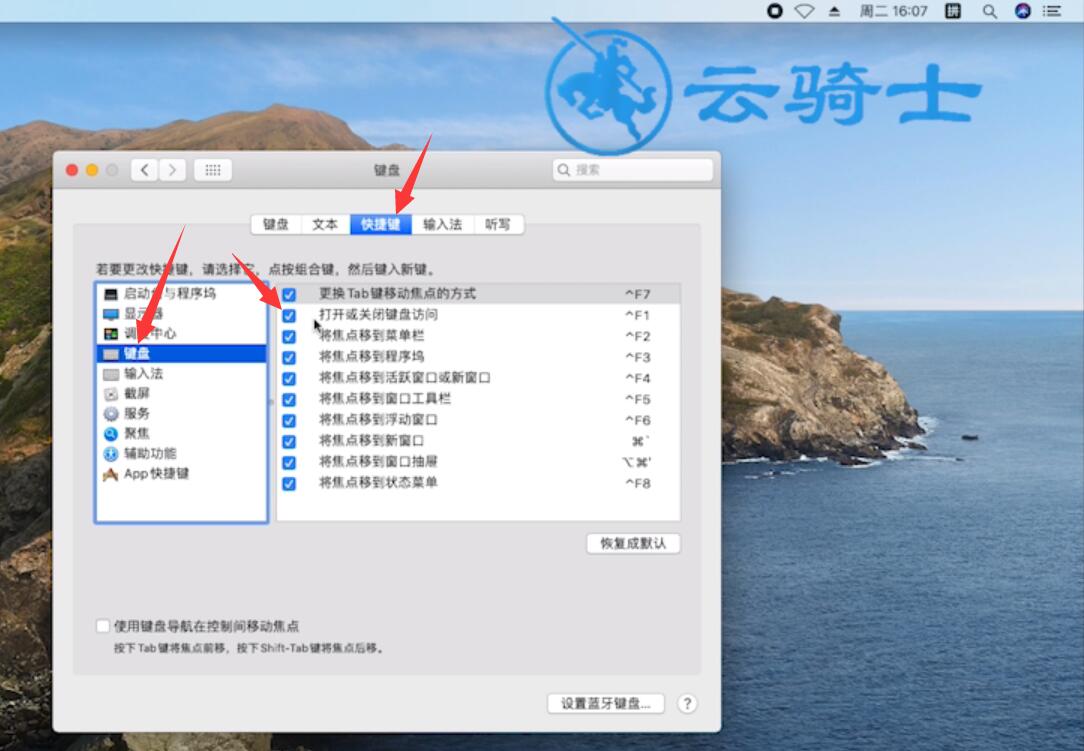Select 启动台与程序坞 icon in category list
This screenshot has height=751, width=1084.
pyautogui.click(x=111, y=294)
